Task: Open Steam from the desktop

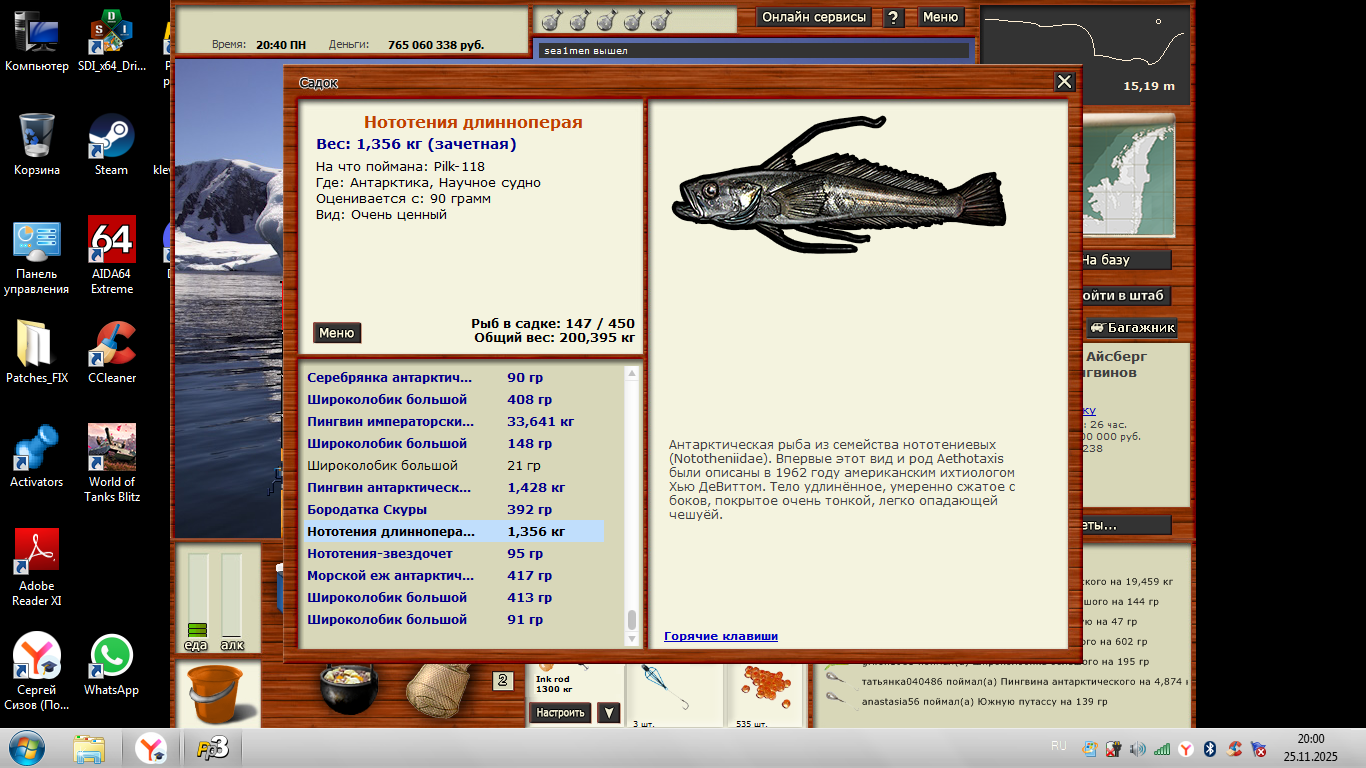Action: tap(111, 144)
